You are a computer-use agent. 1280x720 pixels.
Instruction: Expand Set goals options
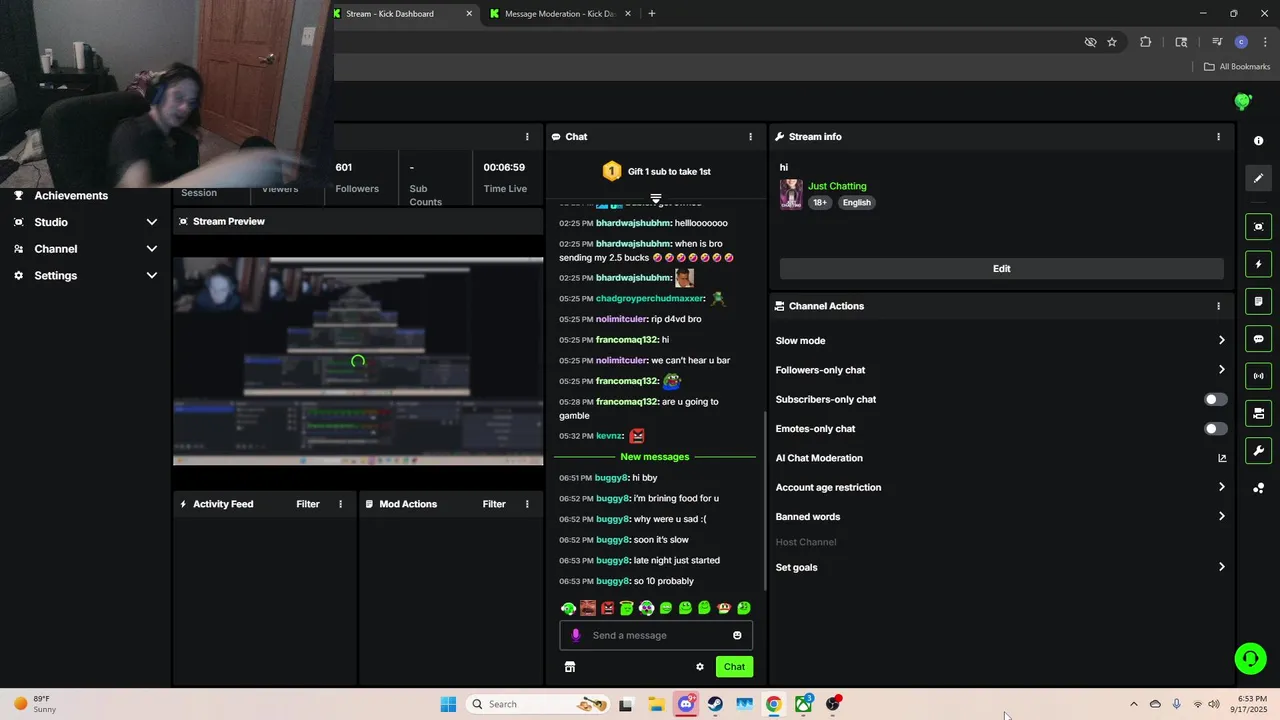click(x=1221, y=567)
